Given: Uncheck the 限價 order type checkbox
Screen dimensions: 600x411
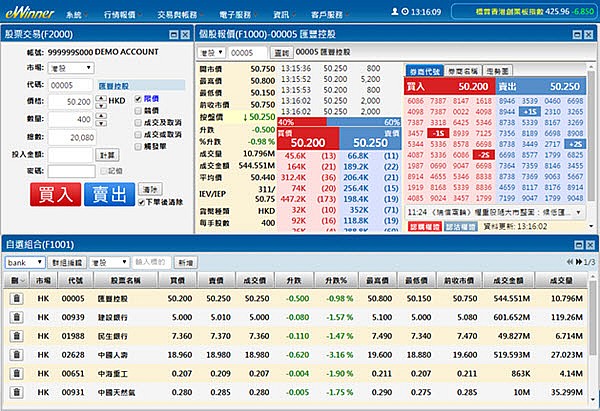Looking at the screenshot, I should pos(138,99).
